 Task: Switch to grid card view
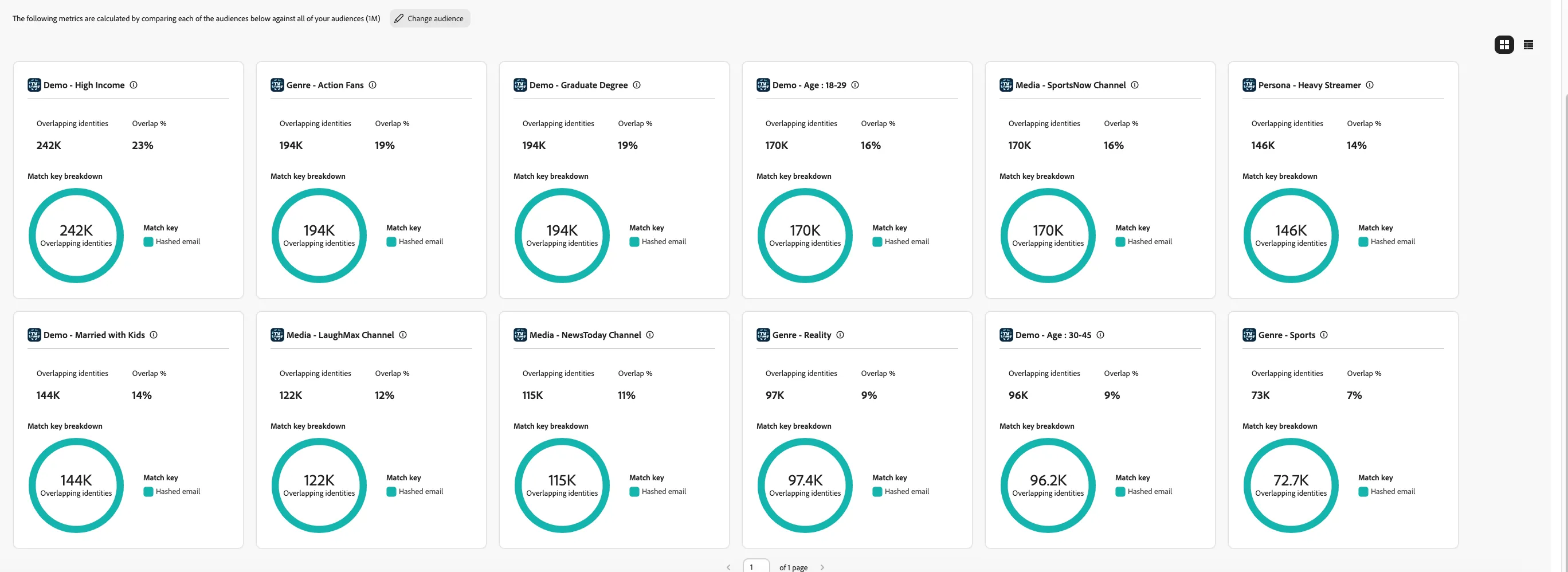[1504, 45]
